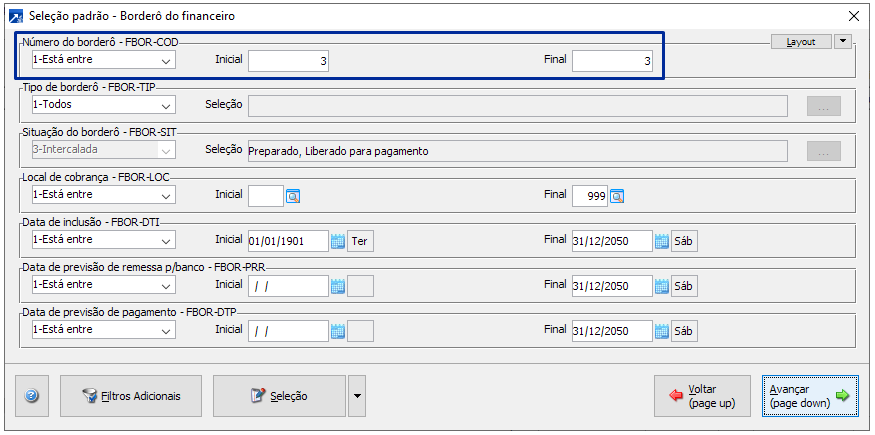The width and height of the screenshot is (875, 435).
Task: Open calendar for previsão de pagamento Final
Action: click(661, 332)
